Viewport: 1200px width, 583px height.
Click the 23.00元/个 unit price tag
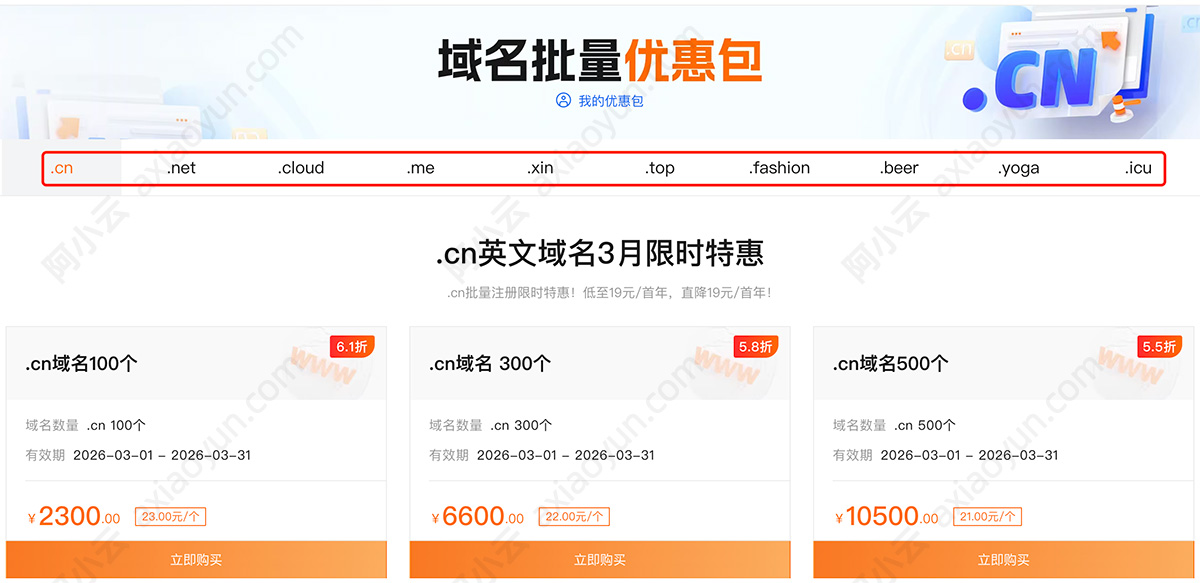tap(170, 517)
